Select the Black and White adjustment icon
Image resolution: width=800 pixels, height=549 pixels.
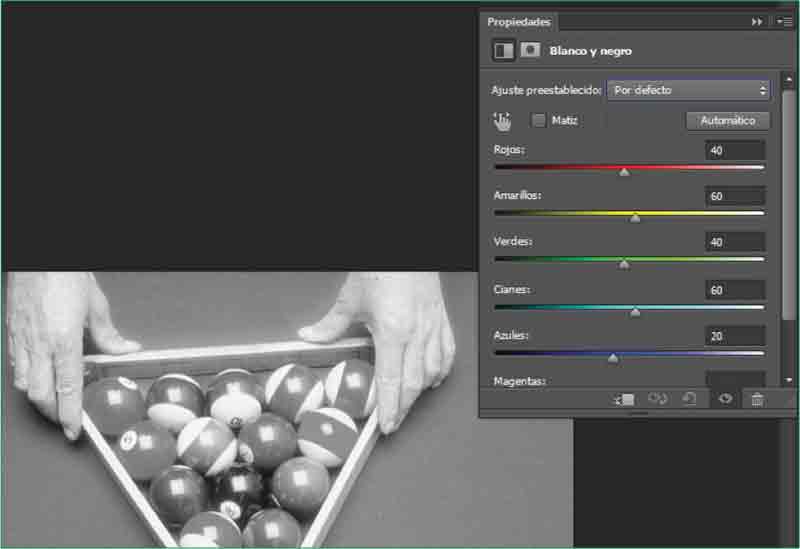click(x=504, y=50)
